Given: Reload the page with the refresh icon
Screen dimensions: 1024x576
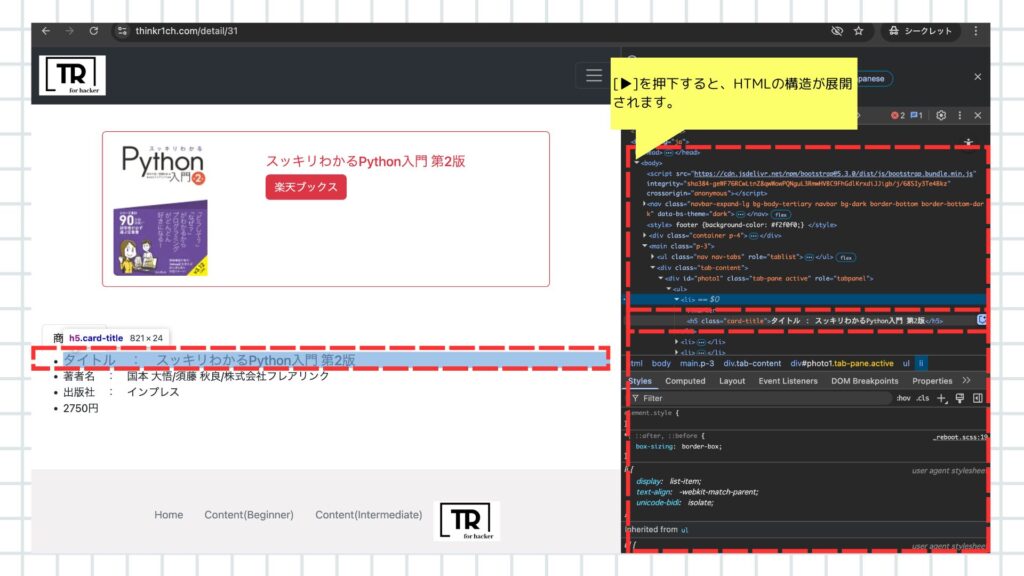Looking at the screenshot, I should (x=93, y=31).
